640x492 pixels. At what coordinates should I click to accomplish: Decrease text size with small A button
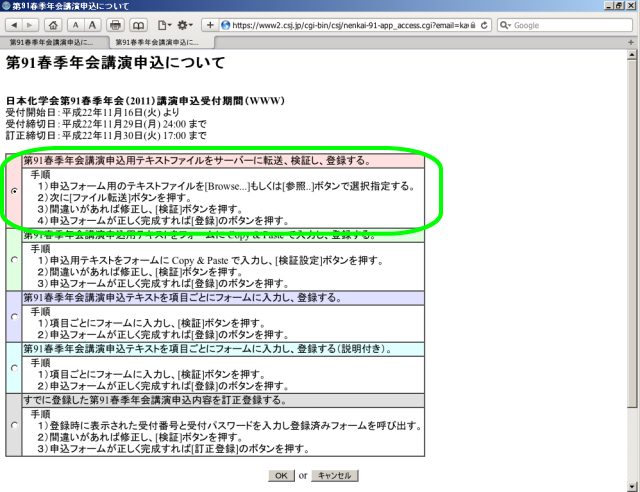tap(75, 25)
